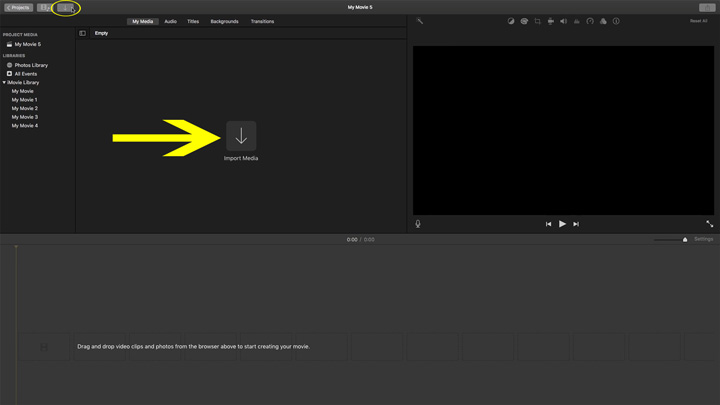Open the stabilization camera tool
The height and width of the screenshot is (405, 720).
[x=550, y=21]
